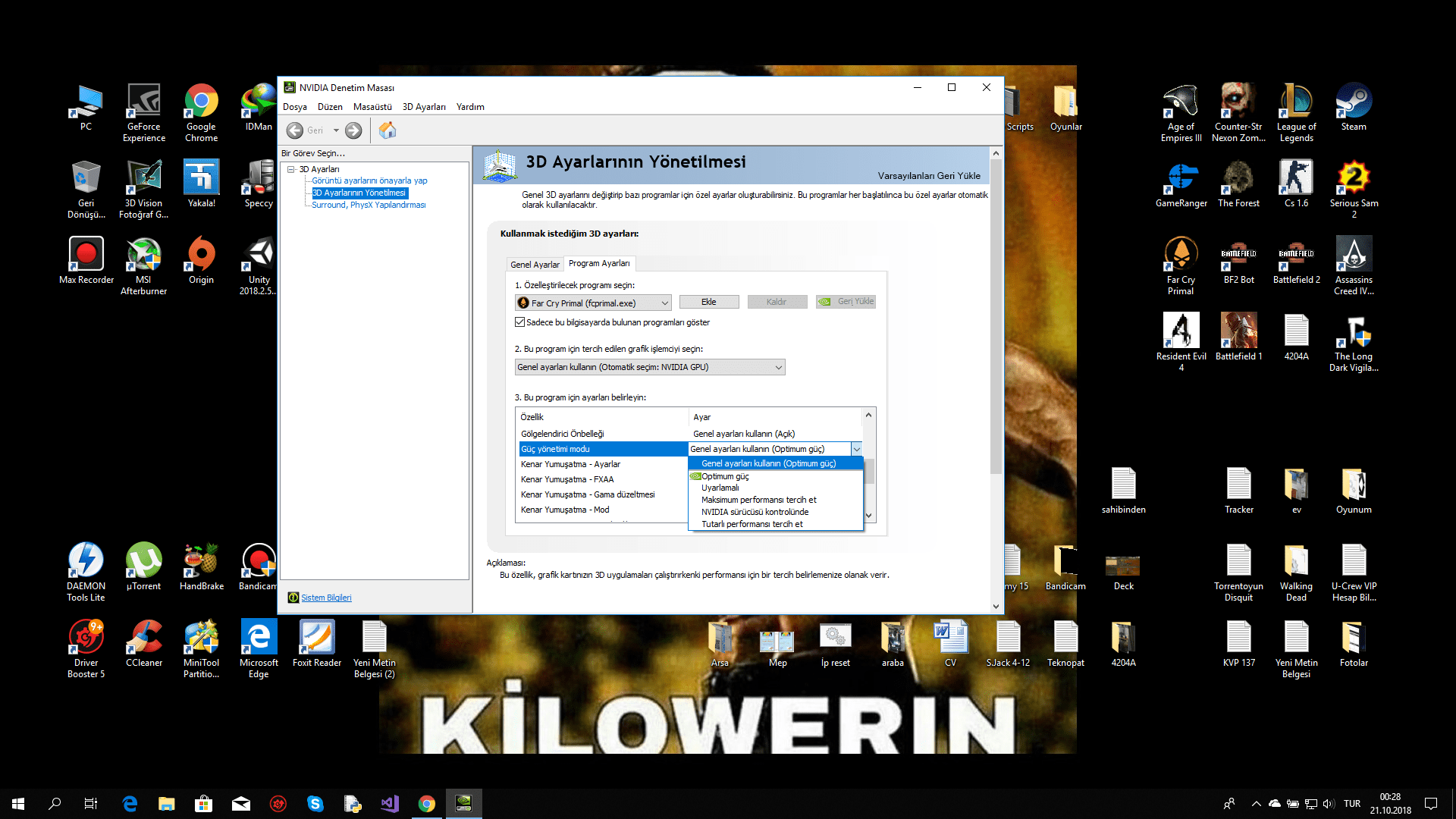Toggle 'Sadece bu bilgisayarda bulunan programları göster' checkbox
This screenshot has width=1456, height=819.
pyautogui.click(x=520, y=322)
